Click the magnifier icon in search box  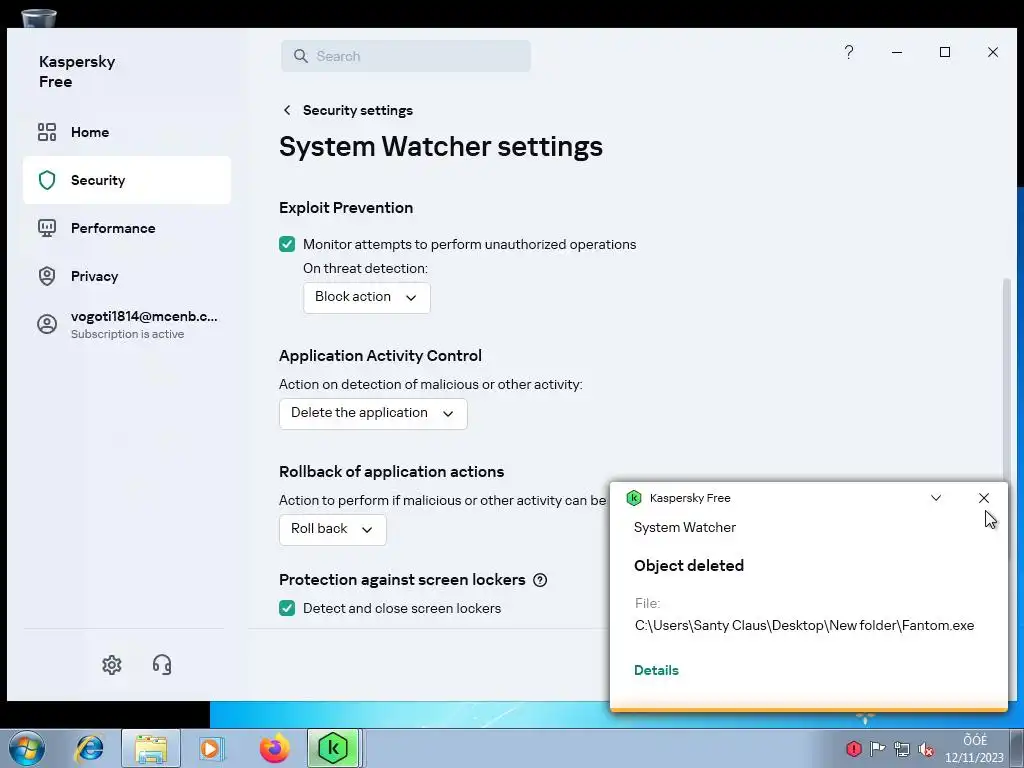300,56
